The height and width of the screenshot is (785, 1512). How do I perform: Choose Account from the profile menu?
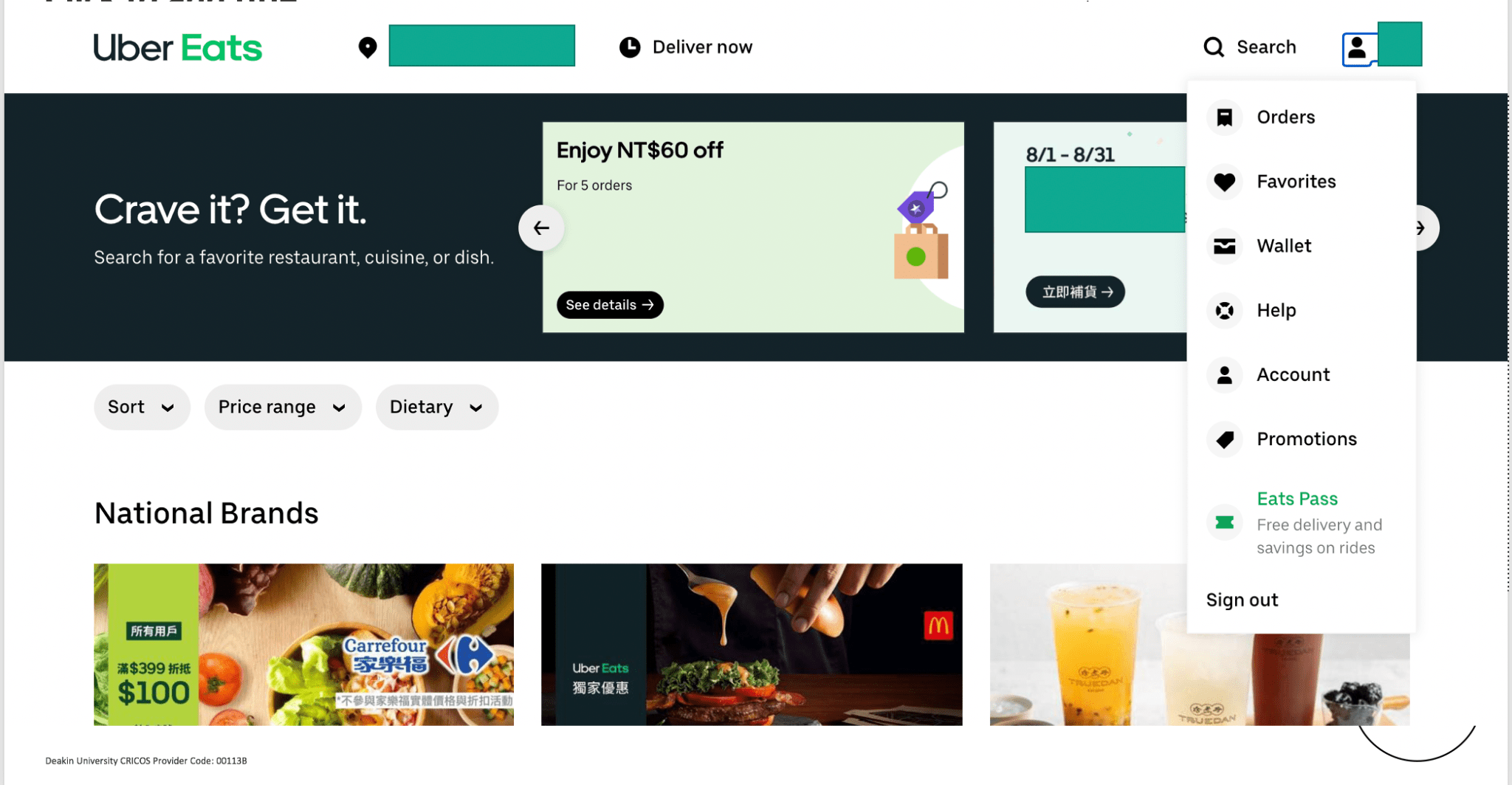1293,374
